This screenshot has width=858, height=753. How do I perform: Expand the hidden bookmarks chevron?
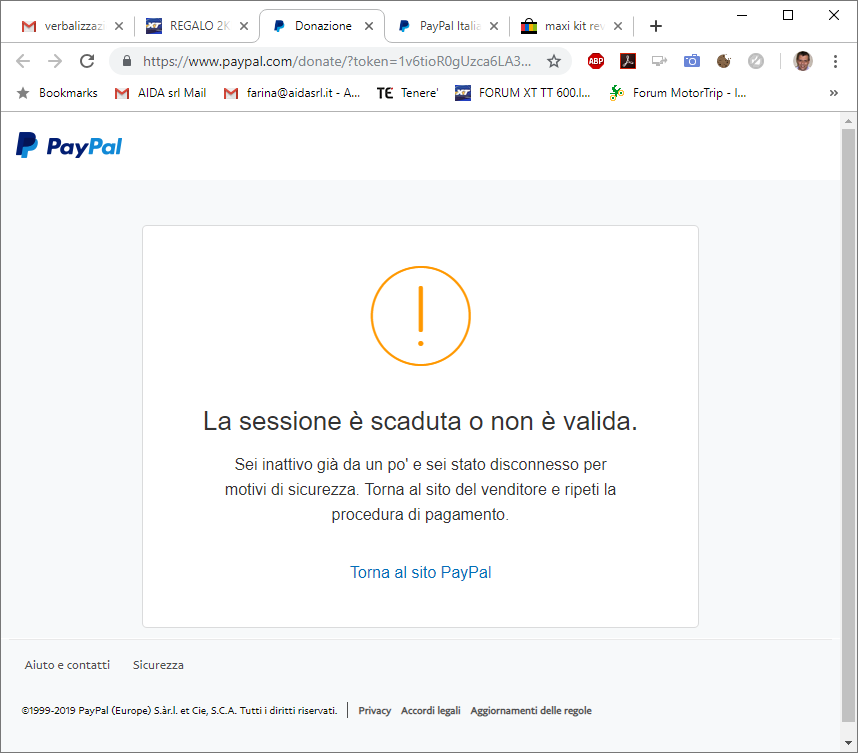(833, 93)
